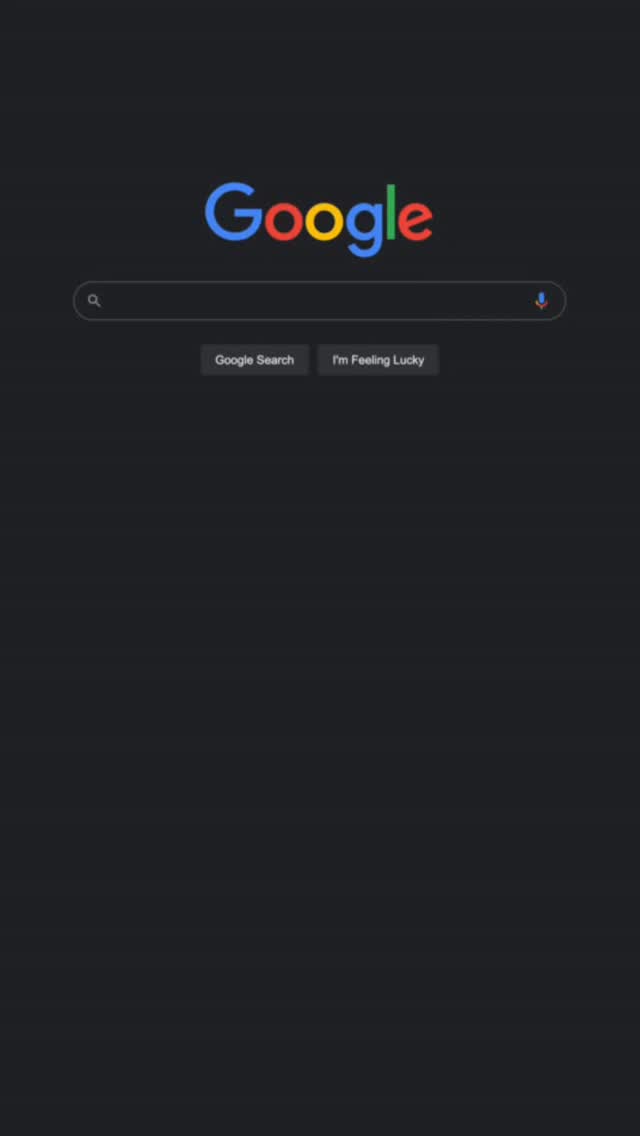Submit the query using Google Search

pyautogui.click(x=254, y=360)
